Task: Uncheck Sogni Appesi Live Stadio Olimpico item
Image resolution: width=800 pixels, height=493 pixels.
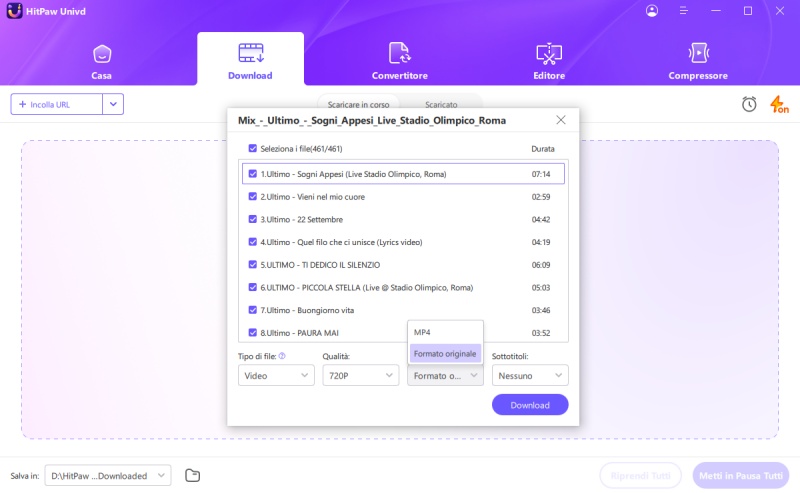Action: click(253, 174)
